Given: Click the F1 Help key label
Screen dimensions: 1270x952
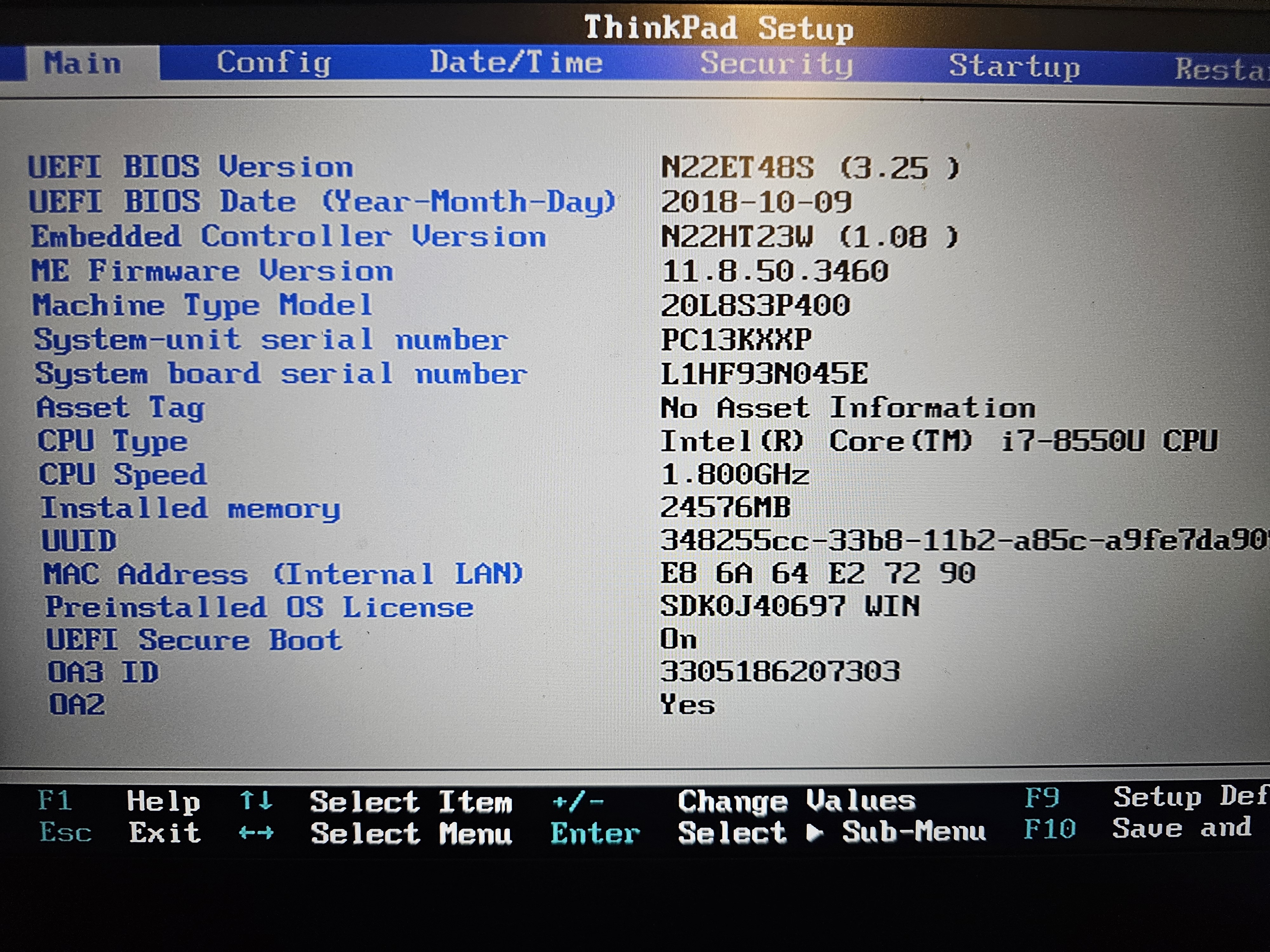Looking at the screenshot, I should tap(55, 800).
